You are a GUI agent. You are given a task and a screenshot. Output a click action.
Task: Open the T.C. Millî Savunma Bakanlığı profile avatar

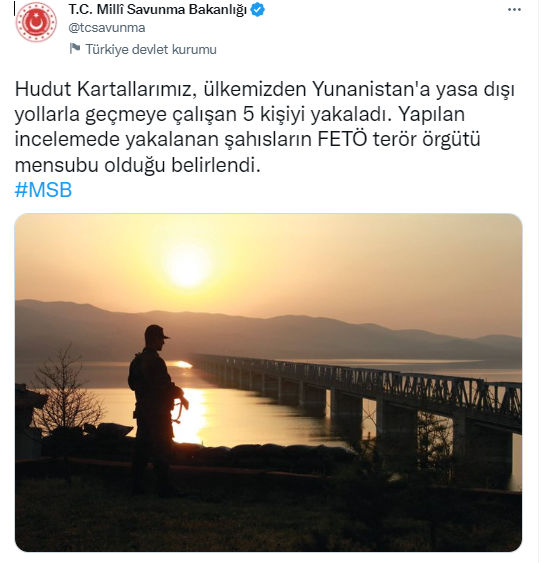coord(36,23)
